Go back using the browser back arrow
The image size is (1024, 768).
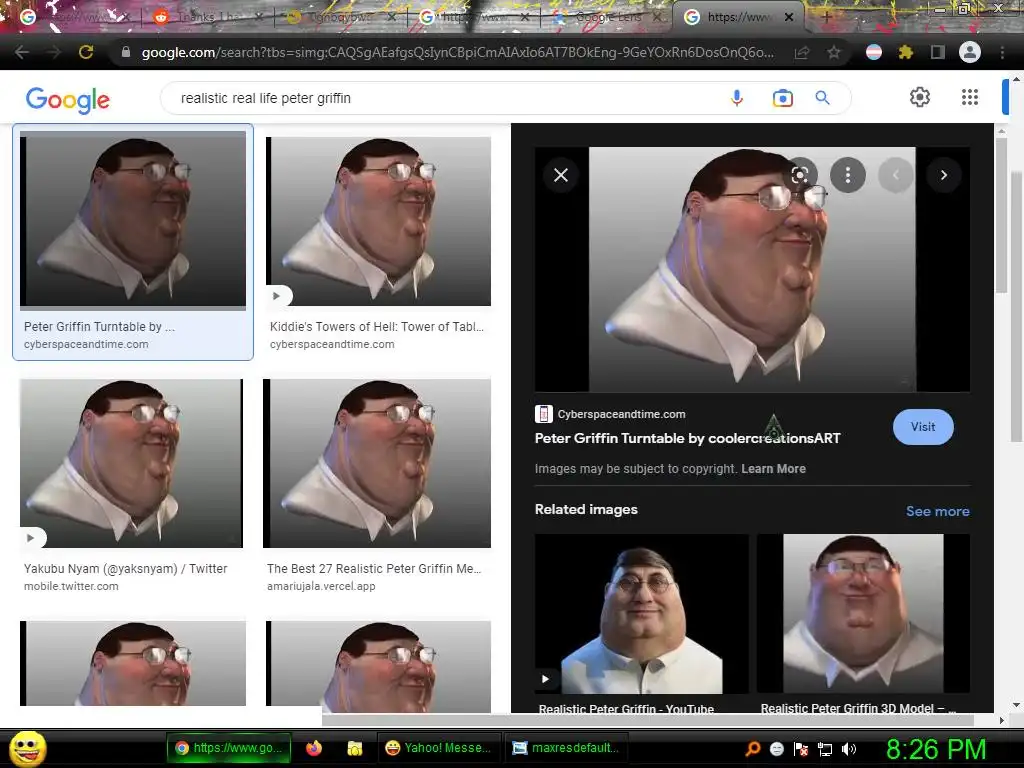pyautogui.click(x=21, y=52)
